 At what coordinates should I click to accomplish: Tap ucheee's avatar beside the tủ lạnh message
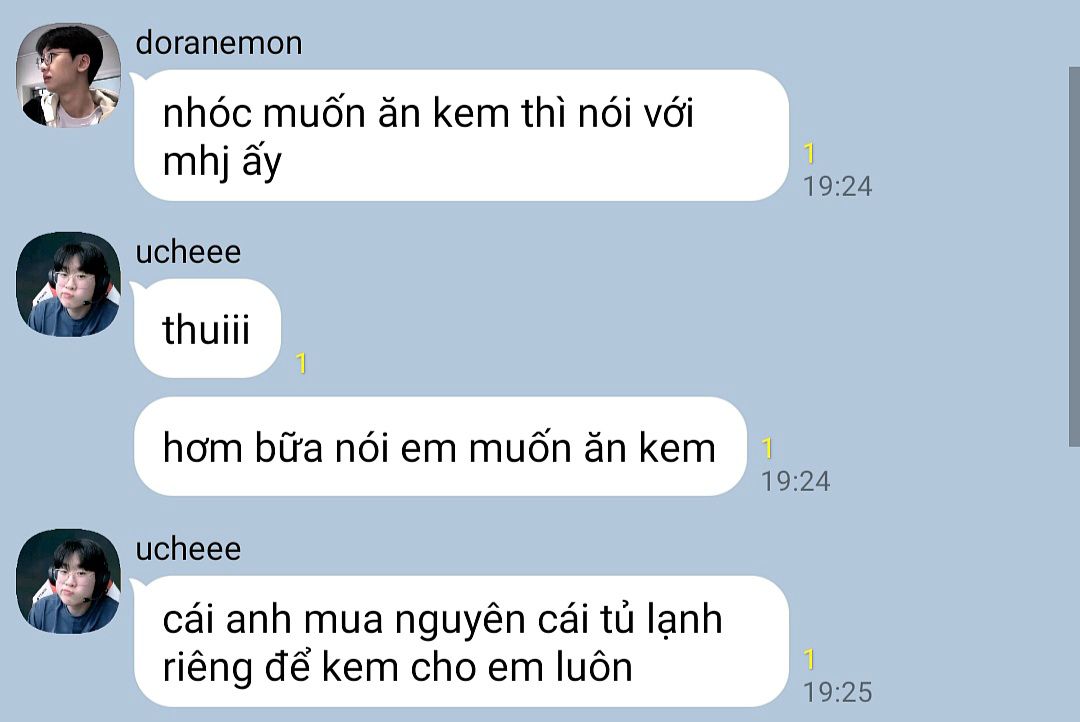68,581
